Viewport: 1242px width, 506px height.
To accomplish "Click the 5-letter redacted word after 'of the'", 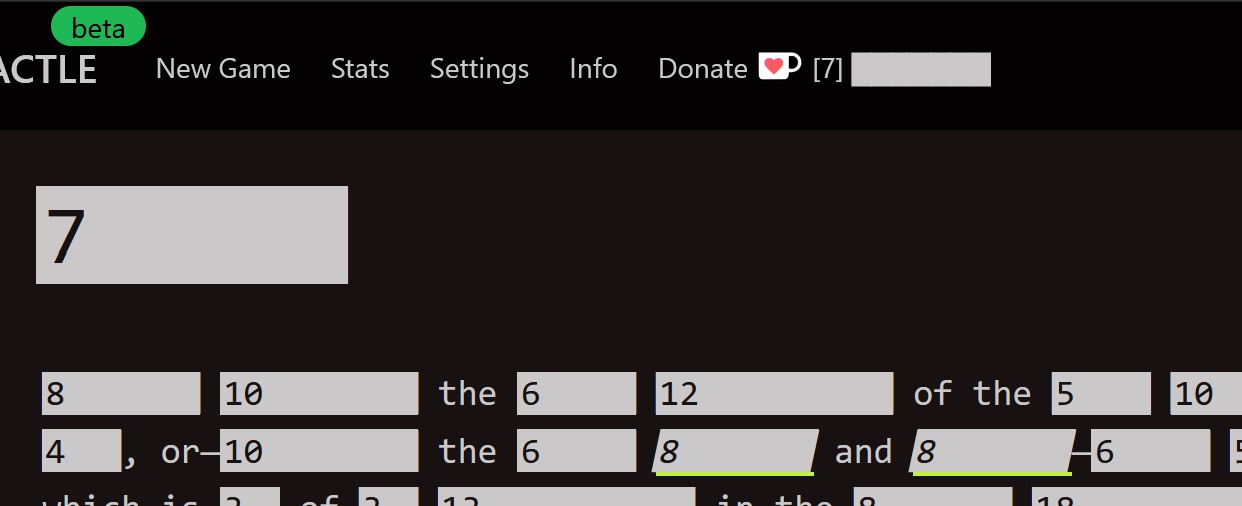I will click(x=1100, y=394).
